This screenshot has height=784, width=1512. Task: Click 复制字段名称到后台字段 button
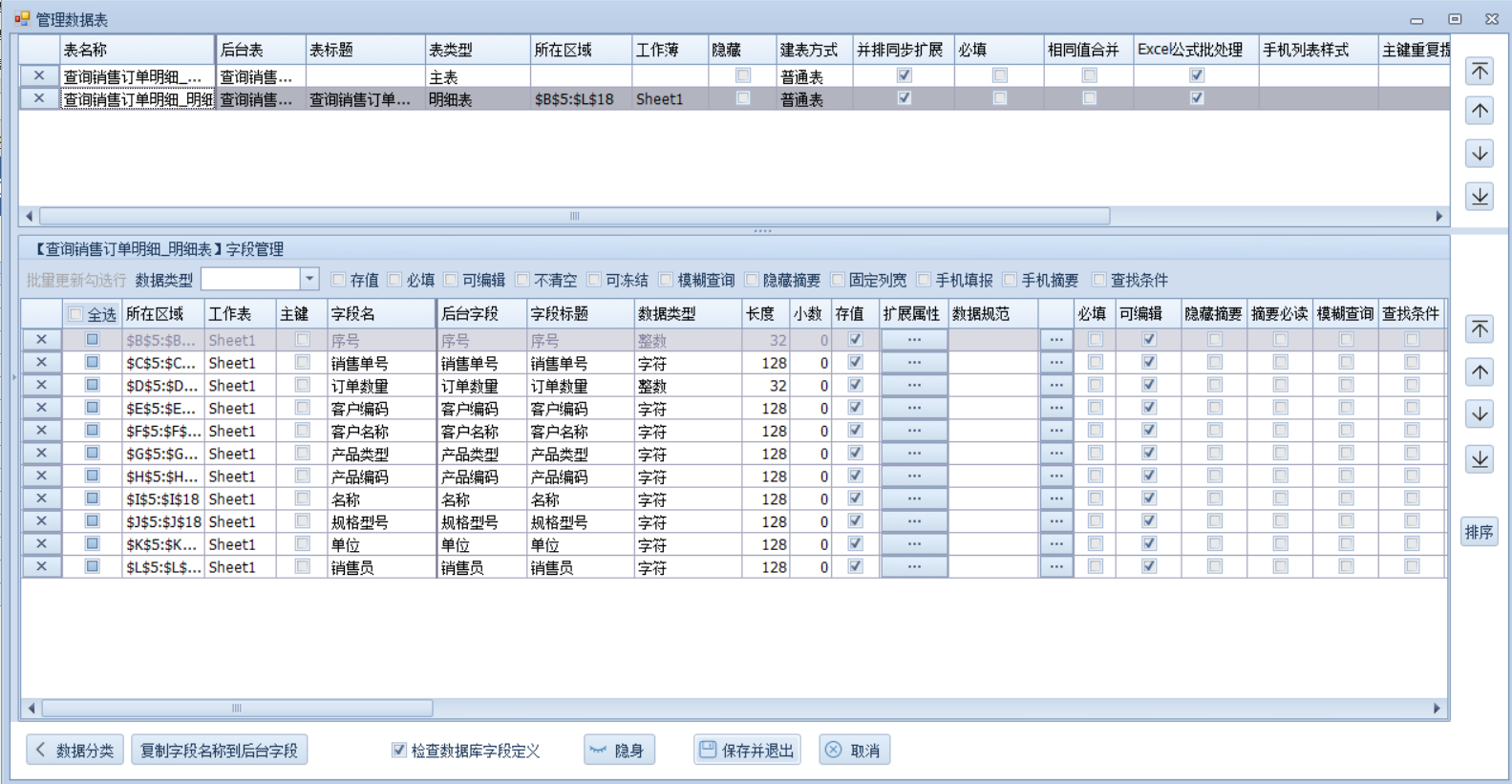pyautogui.click(x=219, y=751)
